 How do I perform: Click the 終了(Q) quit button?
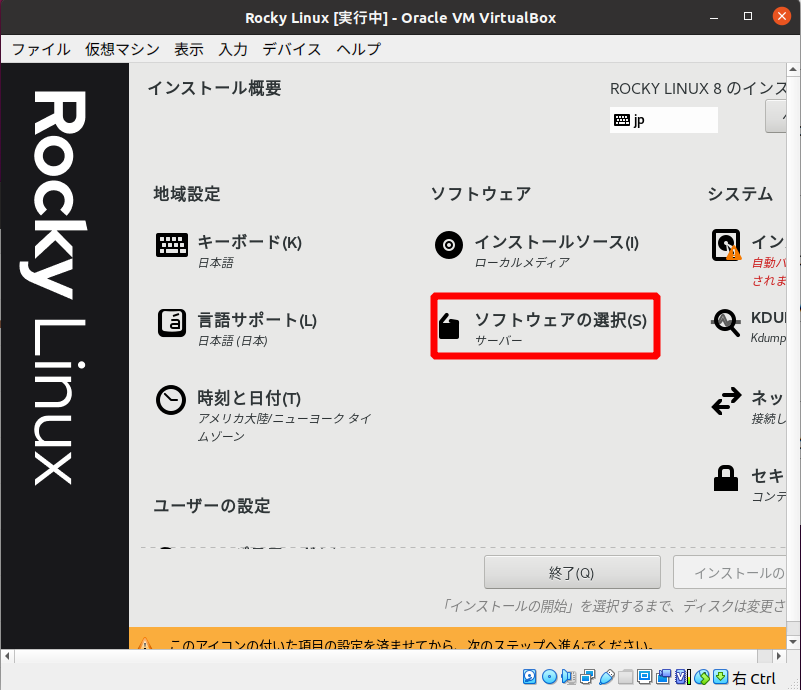click(x=572, y=573)
